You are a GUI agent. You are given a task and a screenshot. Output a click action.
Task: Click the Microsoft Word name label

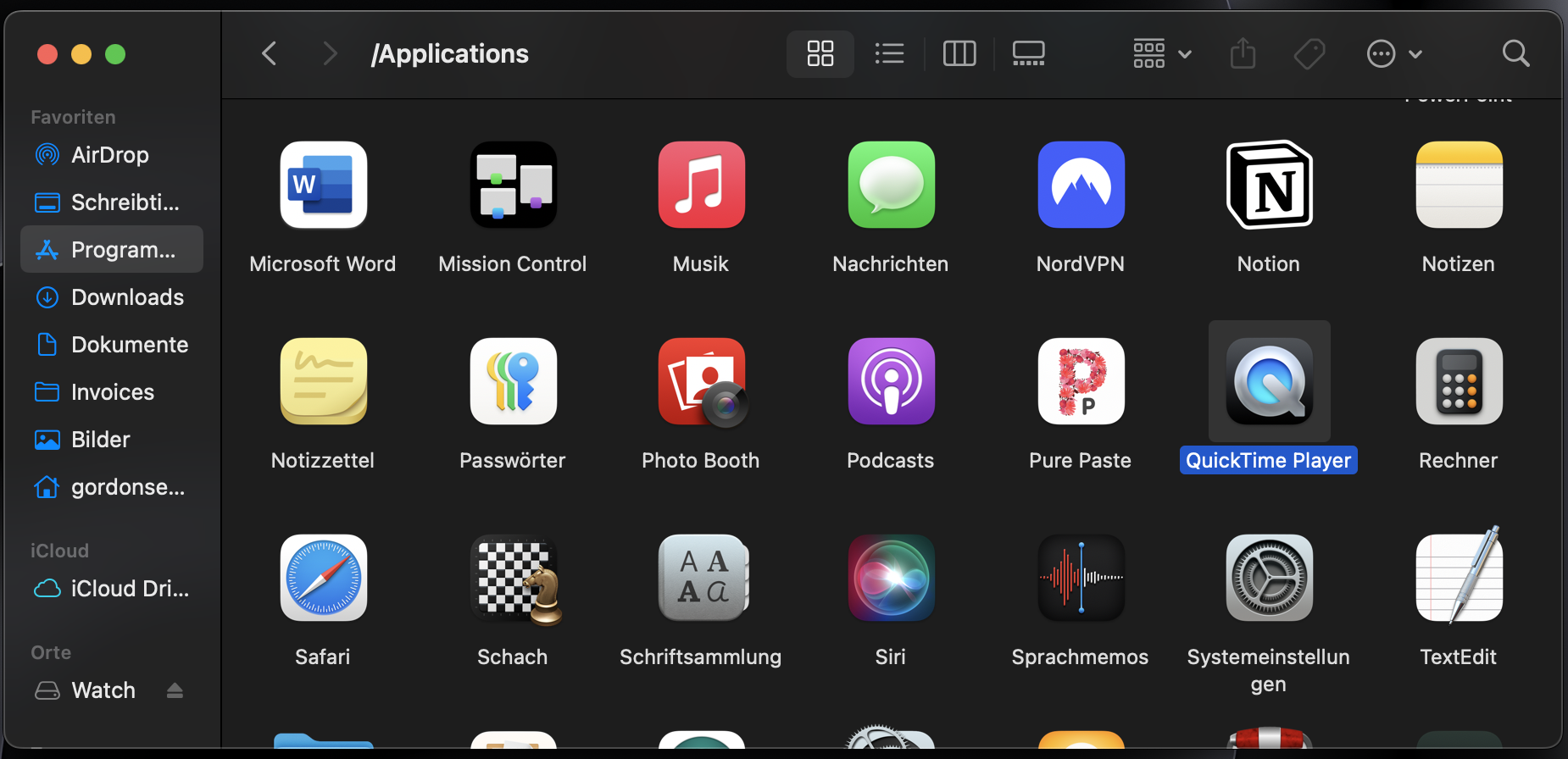[x=323, y=263]
